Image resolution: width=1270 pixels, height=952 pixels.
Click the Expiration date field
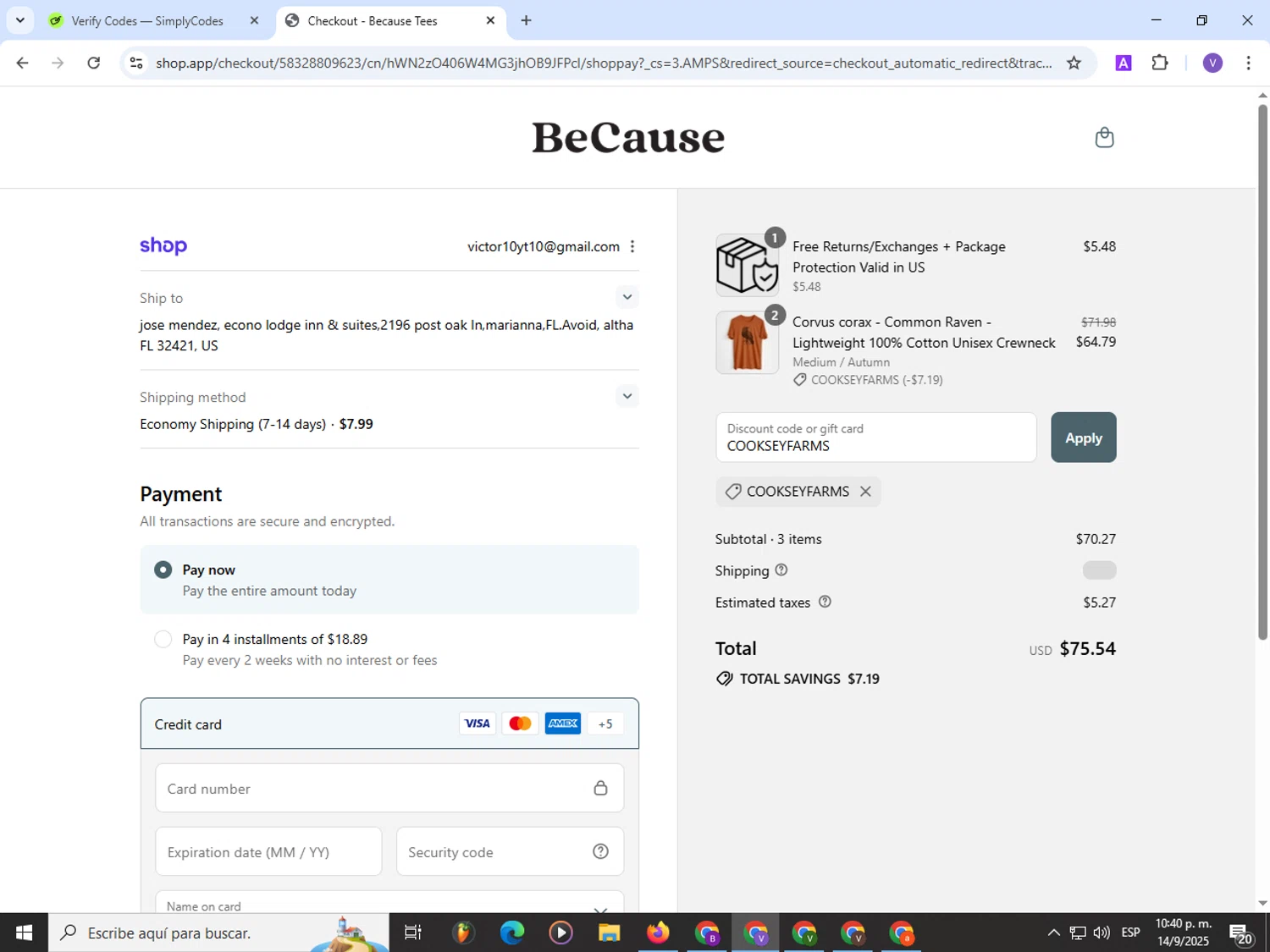point(268,851)
